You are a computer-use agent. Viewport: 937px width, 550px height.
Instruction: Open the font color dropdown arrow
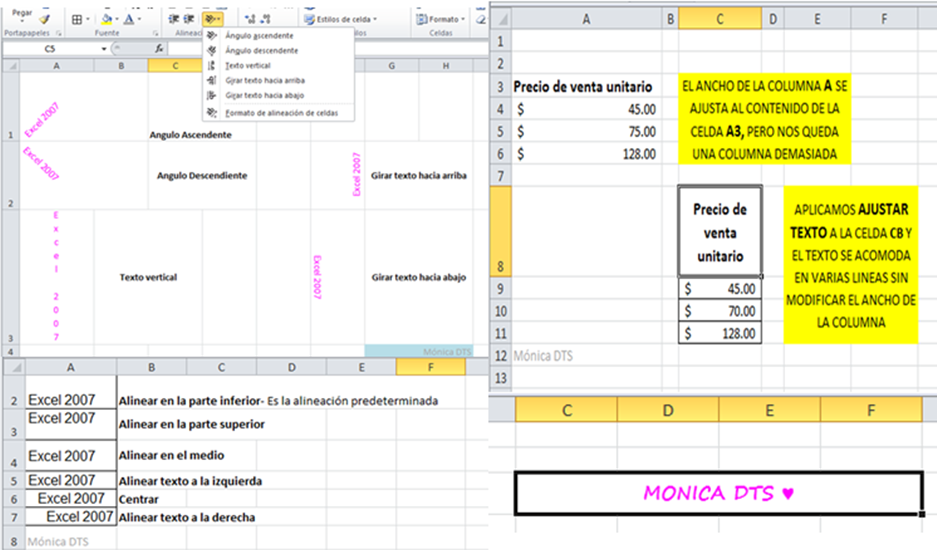pyautogui.click(x=139, y=19)
